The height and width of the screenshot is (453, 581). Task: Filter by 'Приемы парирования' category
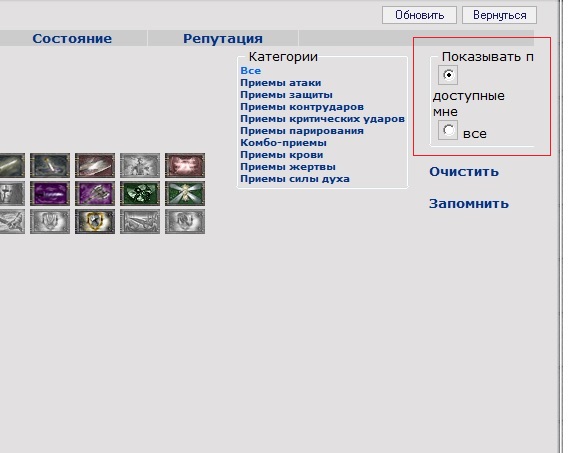pyautogui.click(x=302, y=131)
